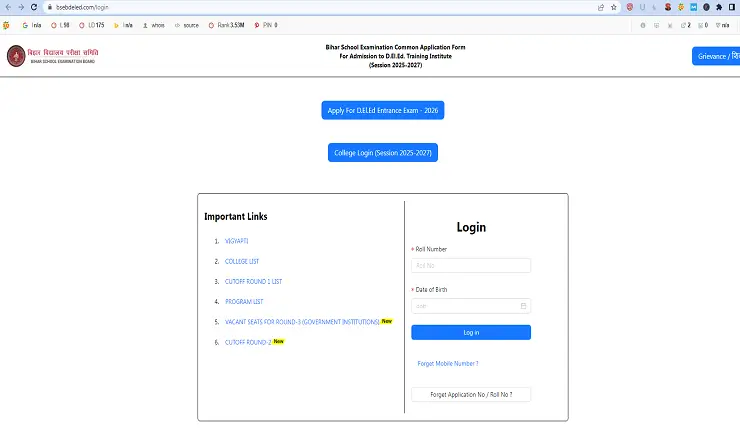The width and height of the screenshot is (740, 441).
Task: Click the Forget Mobile Number link
Action: [447, 363]
